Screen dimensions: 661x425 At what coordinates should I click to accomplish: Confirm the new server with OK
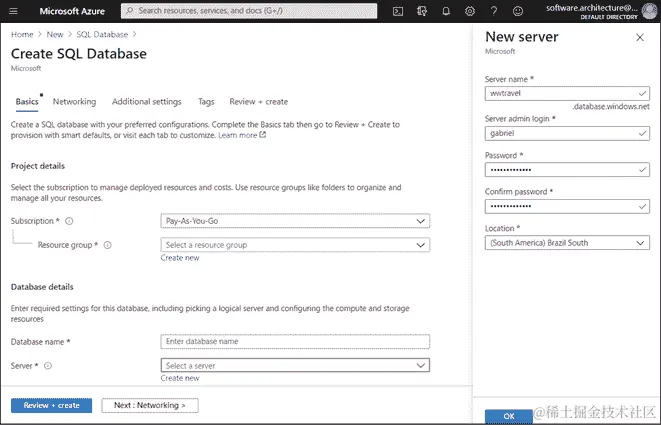point(509,416)
